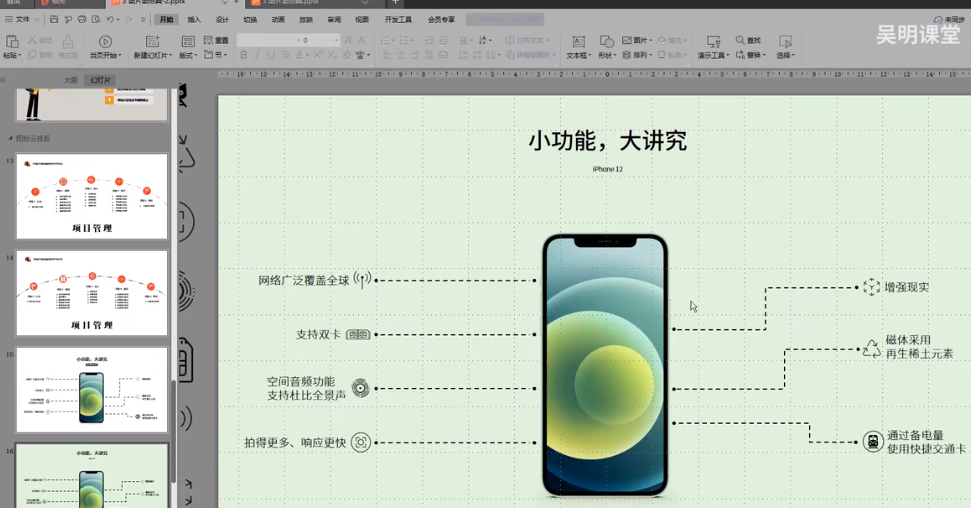Toggle Strikethrough formatting

(x=285, y=55)
